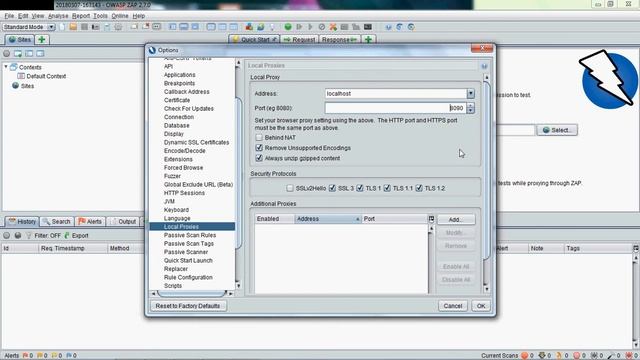Switch to the Output tab
Screen dimensions: 640x360
pyautogui.click(x=122, y=222)
